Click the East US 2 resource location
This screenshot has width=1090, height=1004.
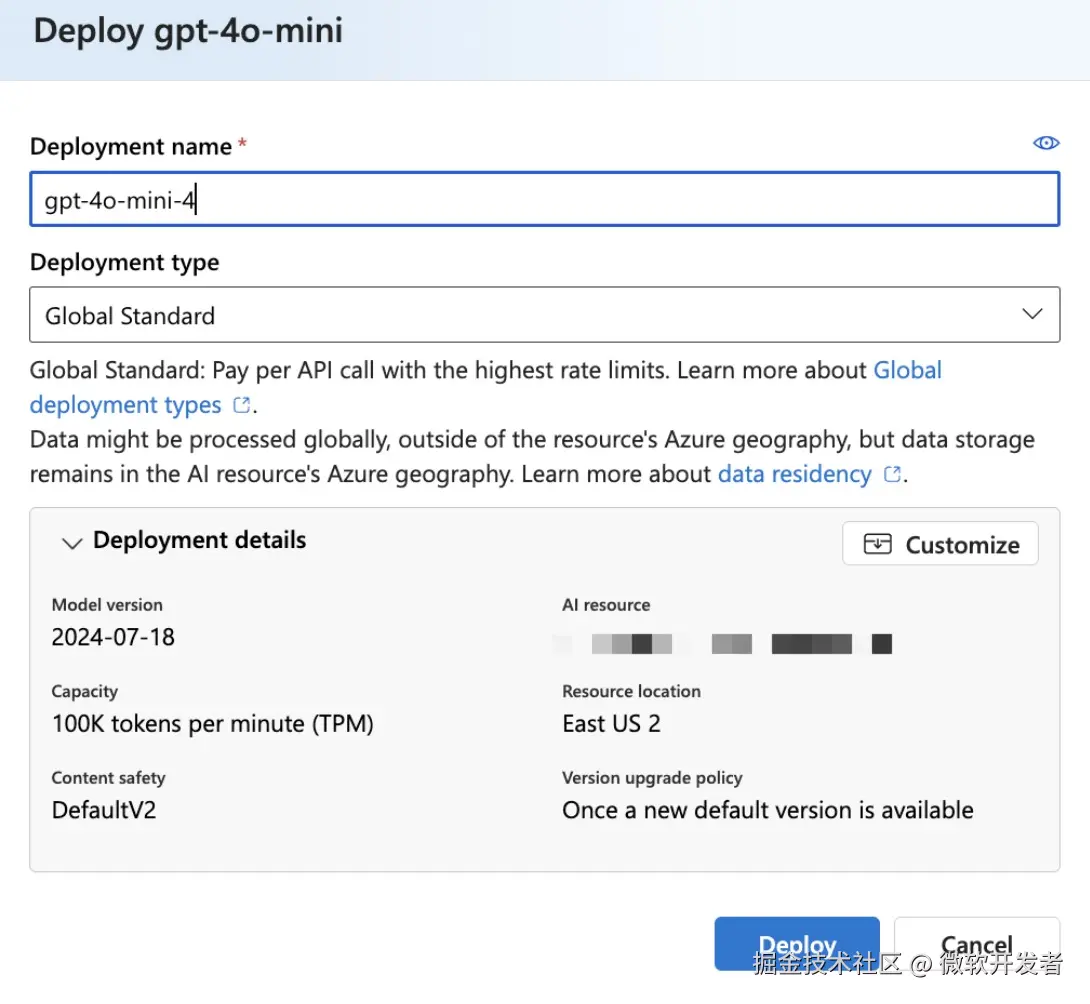pos(611,724)
